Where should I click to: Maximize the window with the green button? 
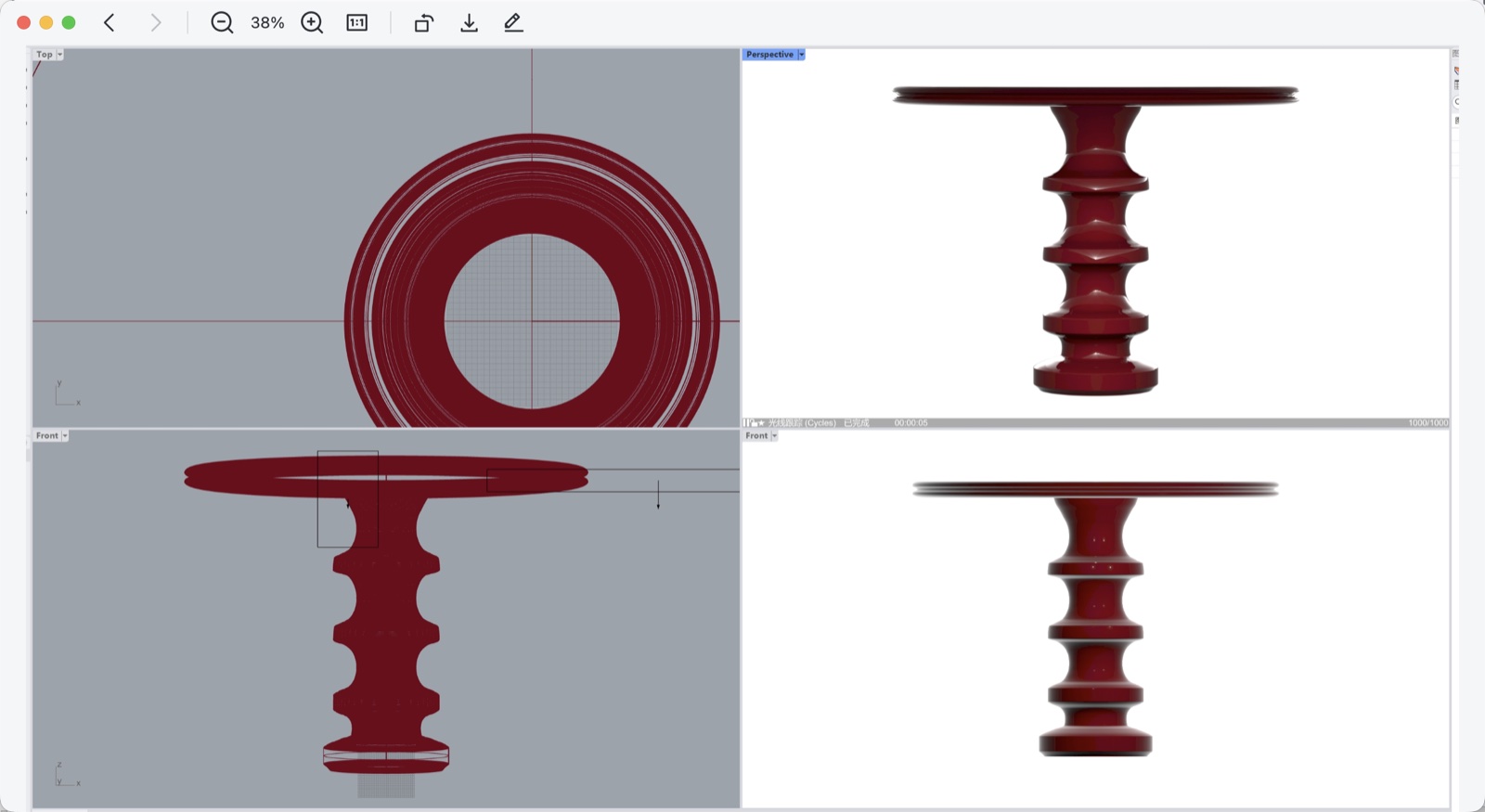click(69, 22)
